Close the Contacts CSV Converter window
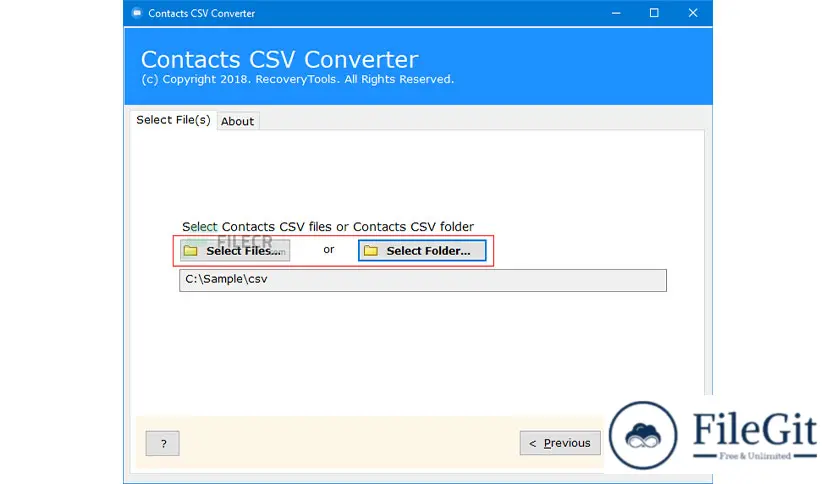The image size is (836, 484). pyautogui.click(x=693, y=13)
